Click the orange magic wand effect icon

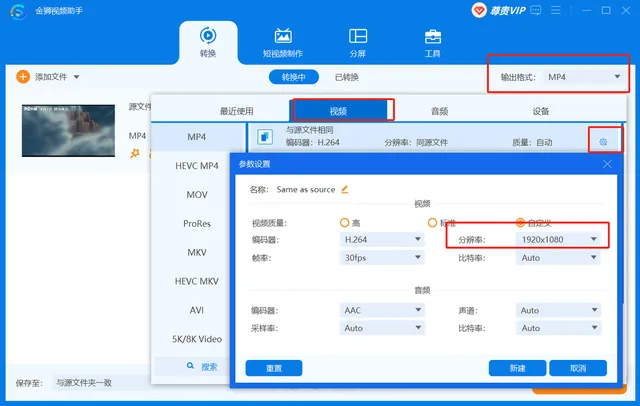coord(135,153)
